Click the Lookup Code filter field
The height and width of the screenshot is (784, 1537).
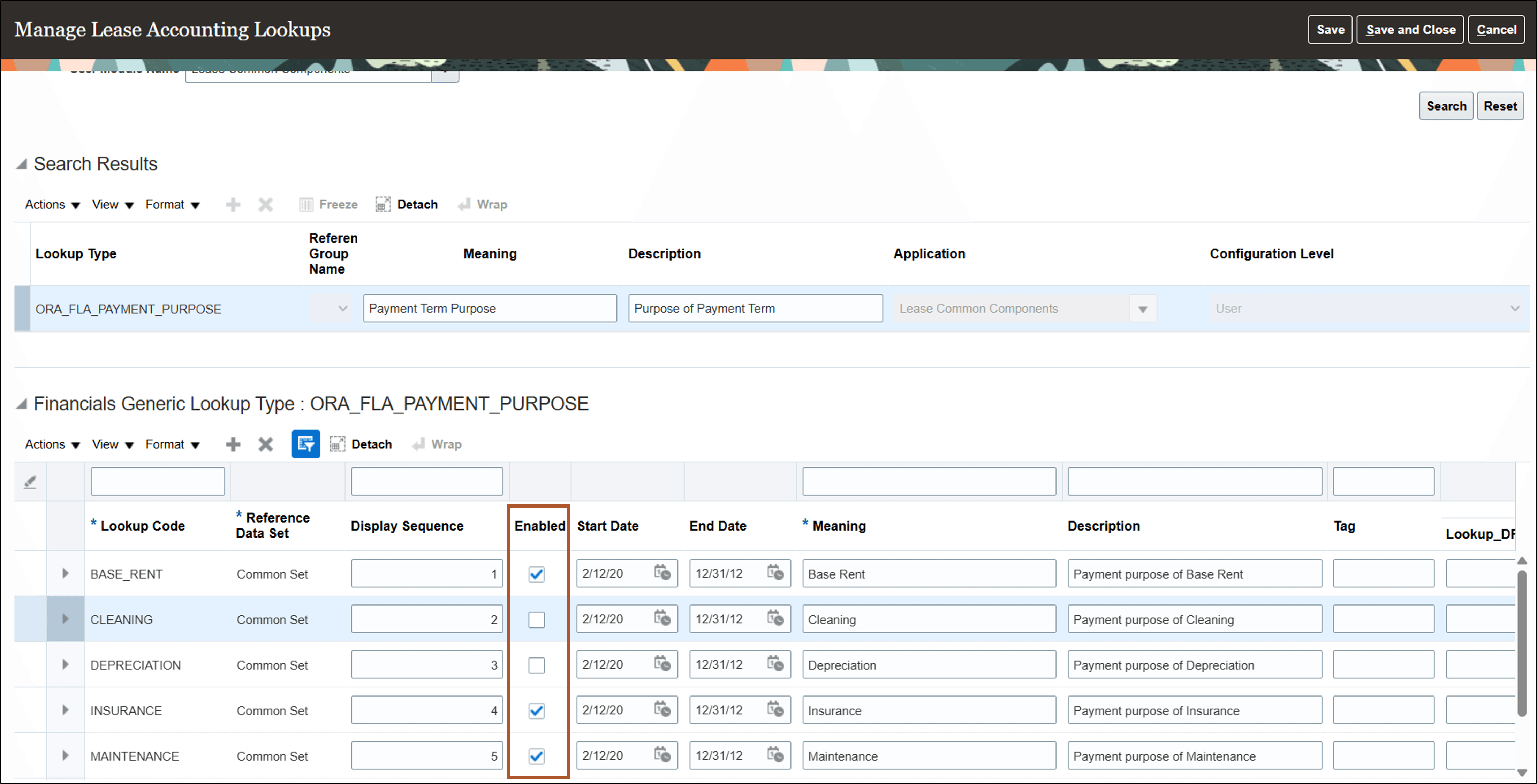pyautogui.click(x=158, y=481)
